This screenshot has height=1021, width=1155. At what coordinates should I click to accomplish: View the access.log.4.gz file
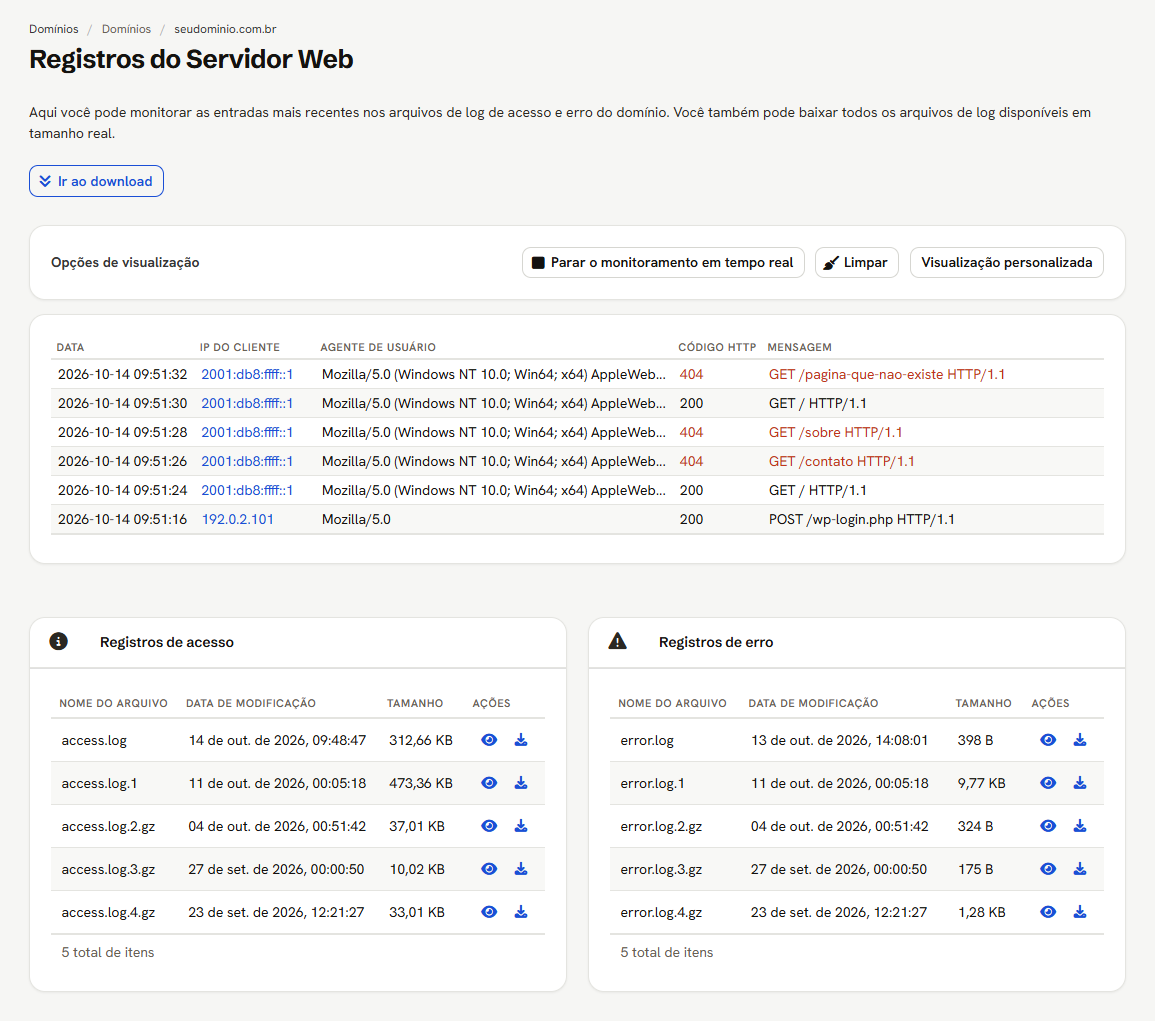point(489,912)
